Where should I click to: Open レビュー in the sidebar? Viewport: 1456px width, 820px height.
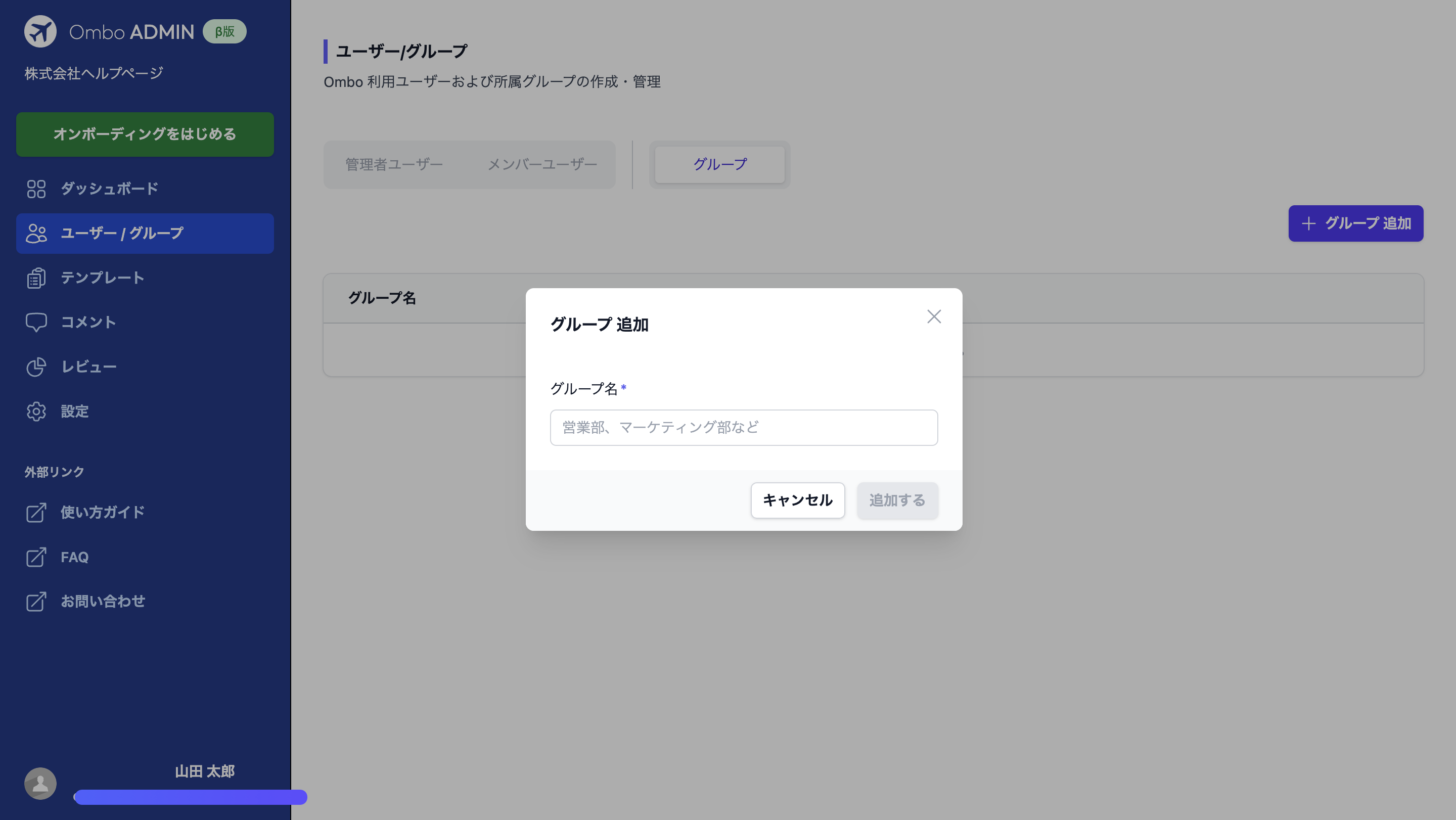click(145, 367)
